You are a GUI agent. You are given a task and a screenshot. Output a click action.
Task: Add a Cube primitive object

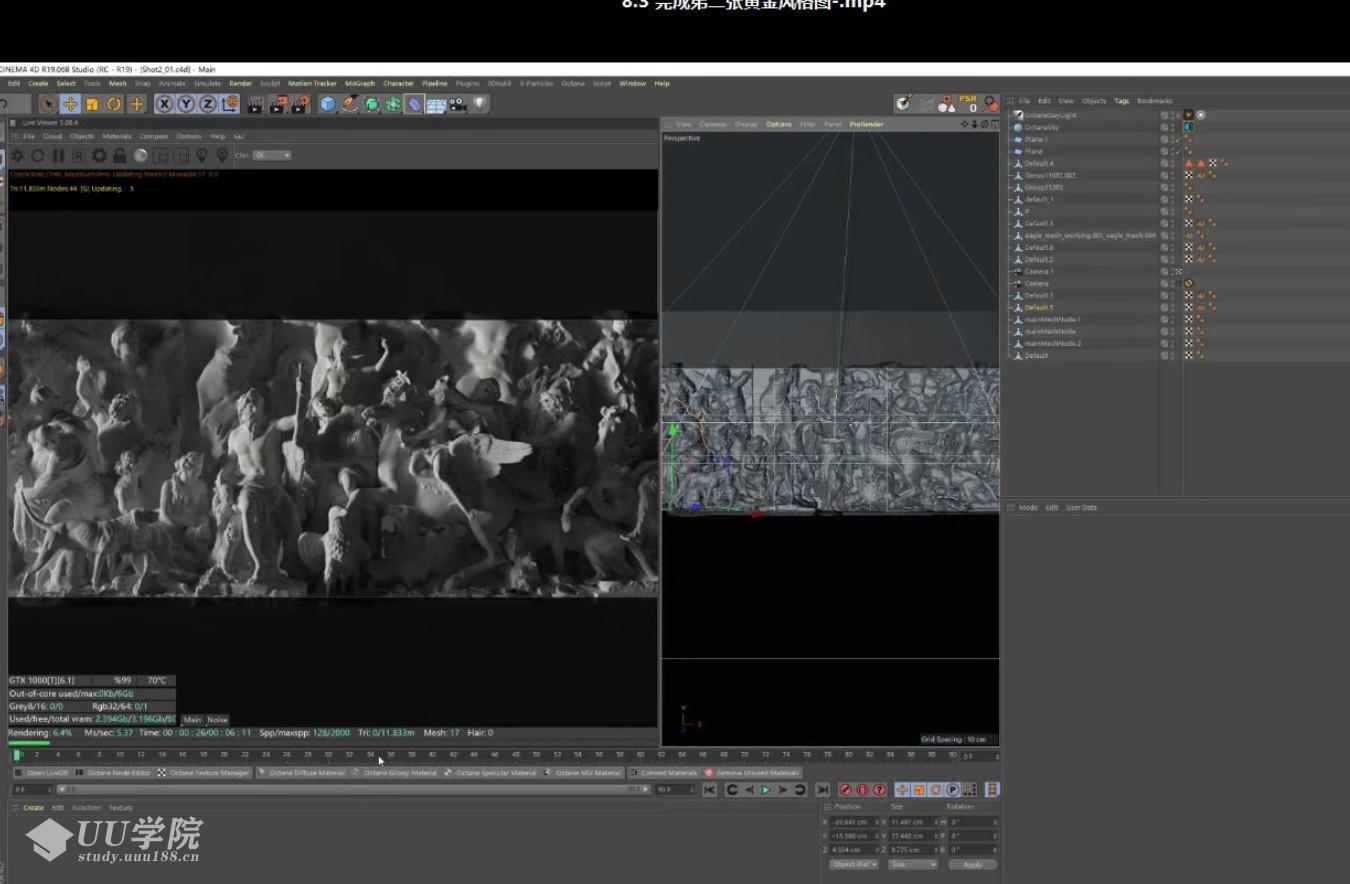pyautogui.click(x=328, y=104)
